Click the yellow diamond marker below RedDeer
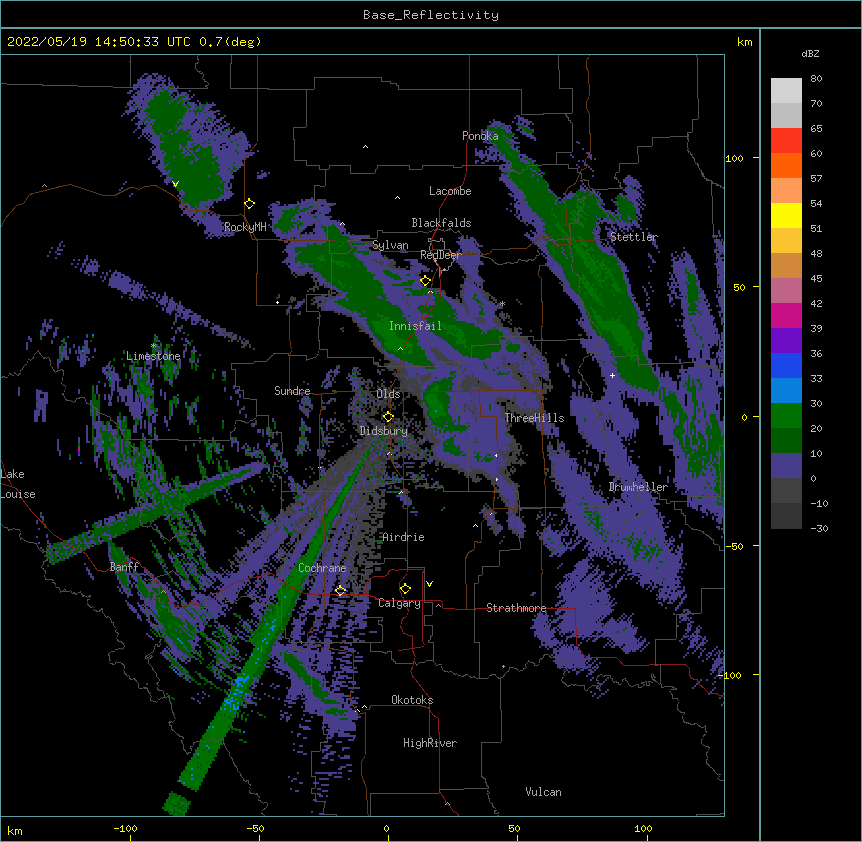The image size is (862, 842). (x=426, y=281)
